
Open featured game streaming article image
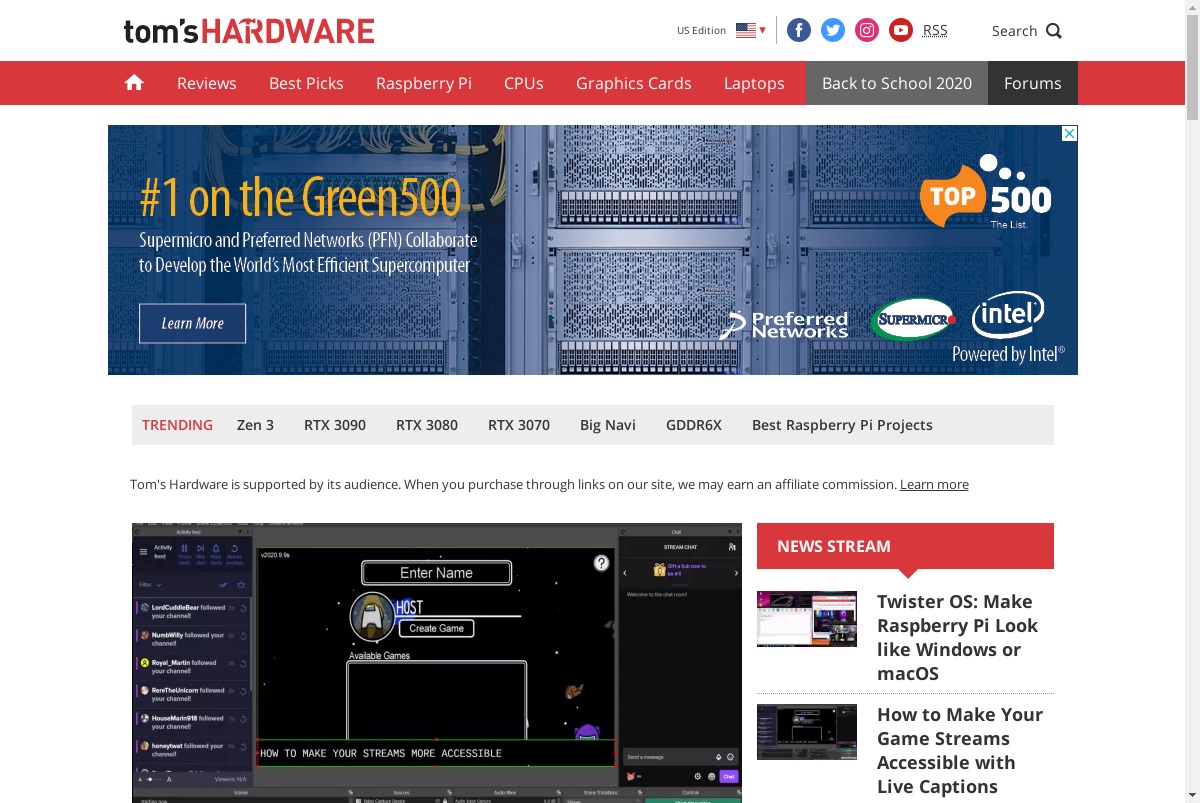point(437,663)
